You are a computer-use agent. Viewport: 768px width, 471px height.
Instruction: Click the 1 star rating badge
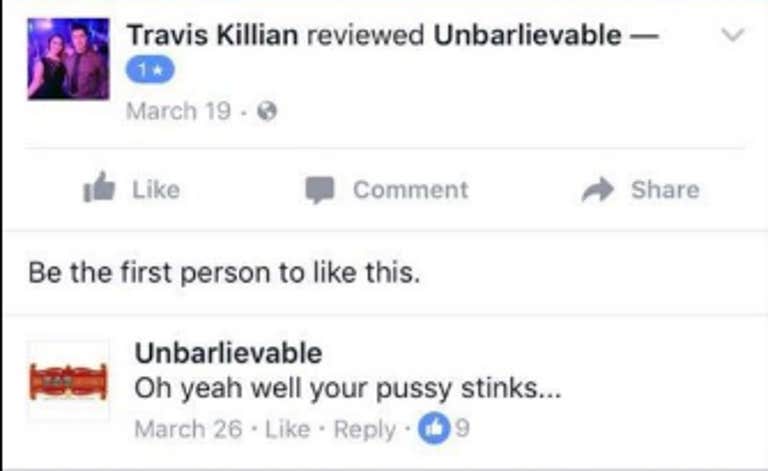coord(150,70)
